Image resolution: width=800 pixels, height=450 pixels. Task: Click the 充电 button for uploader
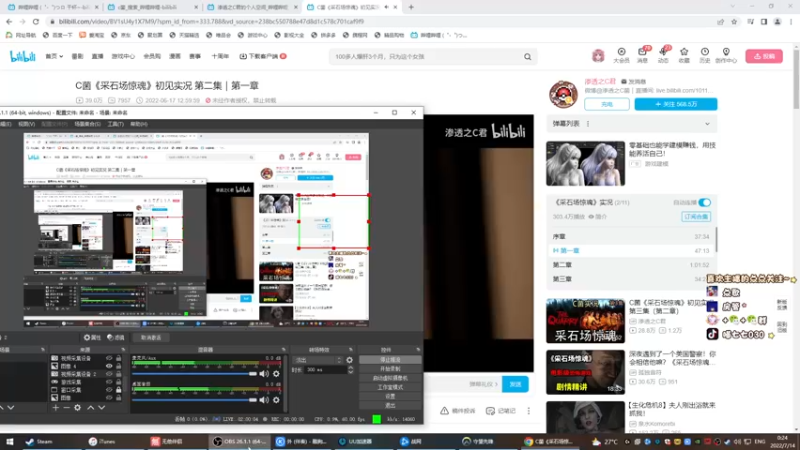tap(607, 104)
